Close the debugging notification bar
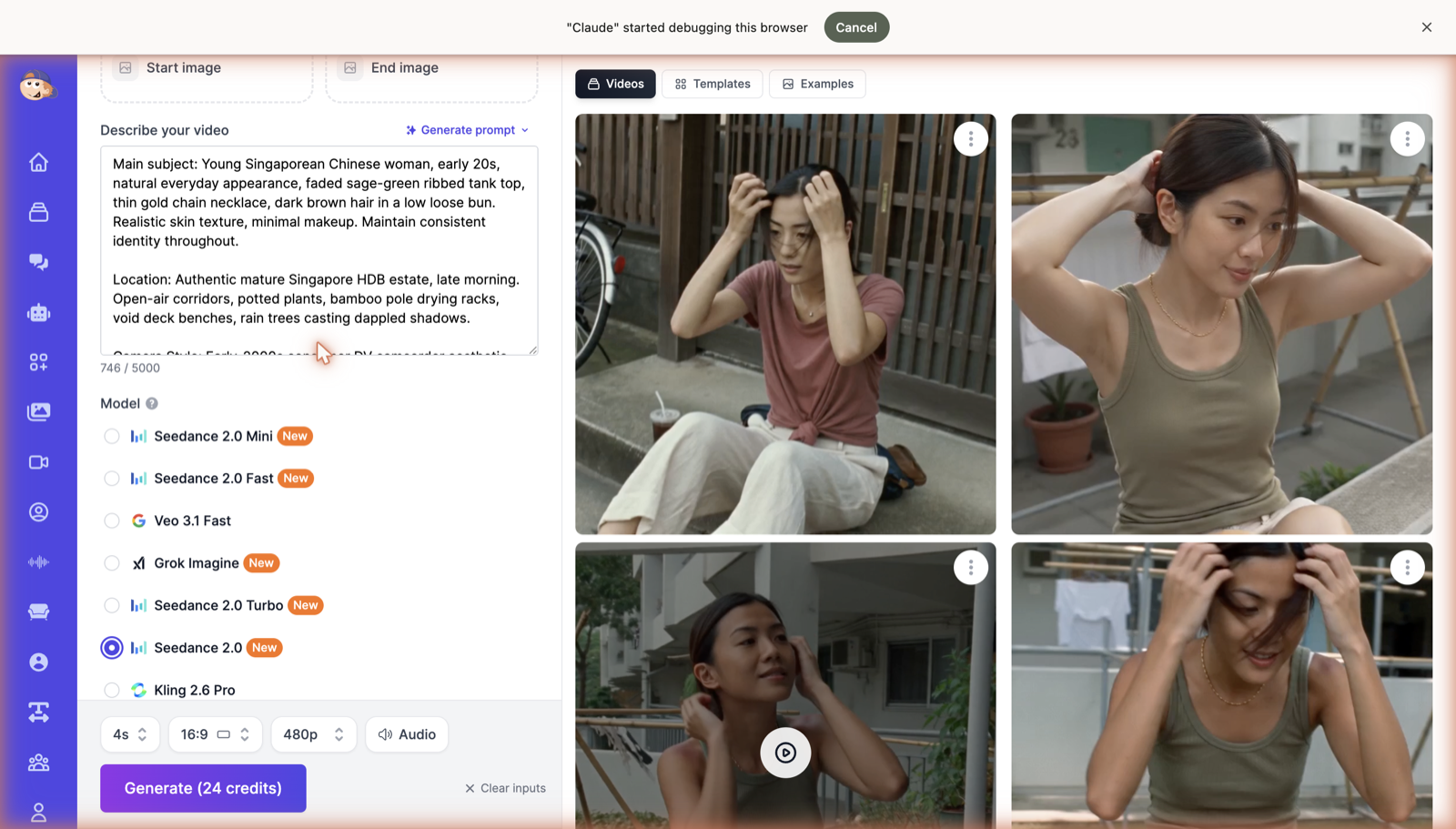The height and width of the screenshot is (829, 1456). 1426,27
